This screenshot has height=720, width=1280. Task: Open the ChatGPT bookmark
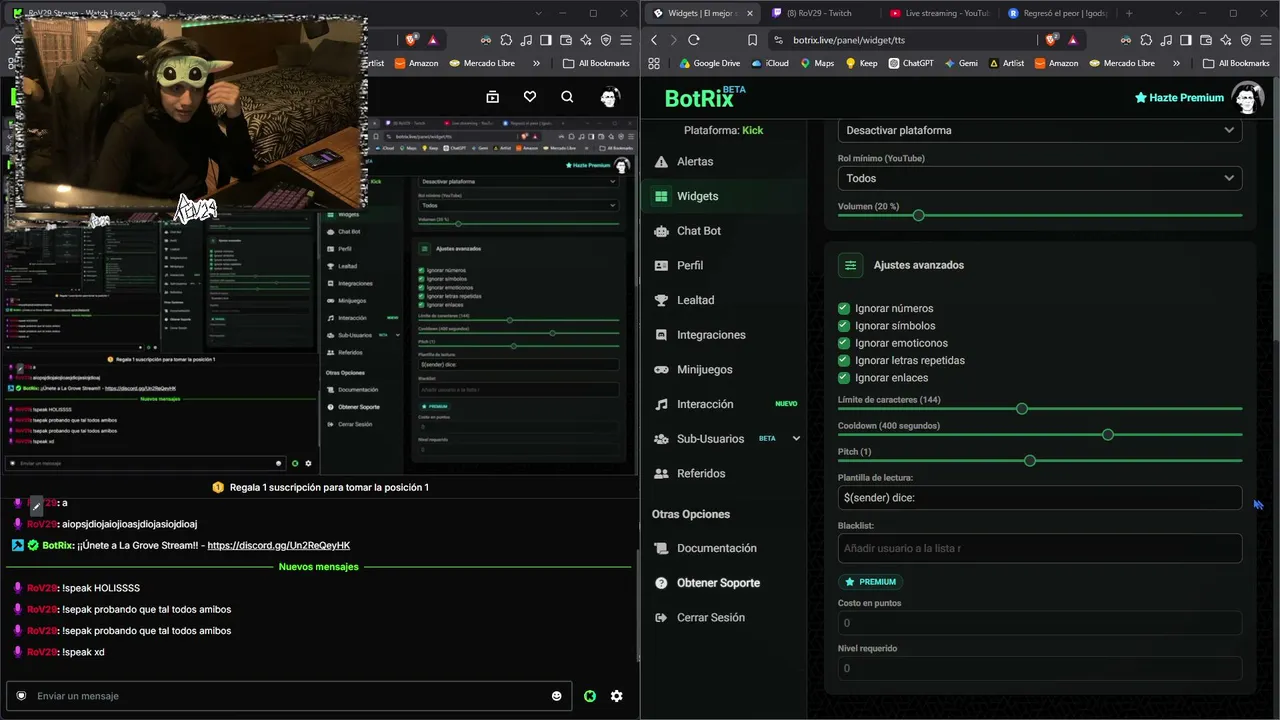pyautogui.click(x=910, y=63)
